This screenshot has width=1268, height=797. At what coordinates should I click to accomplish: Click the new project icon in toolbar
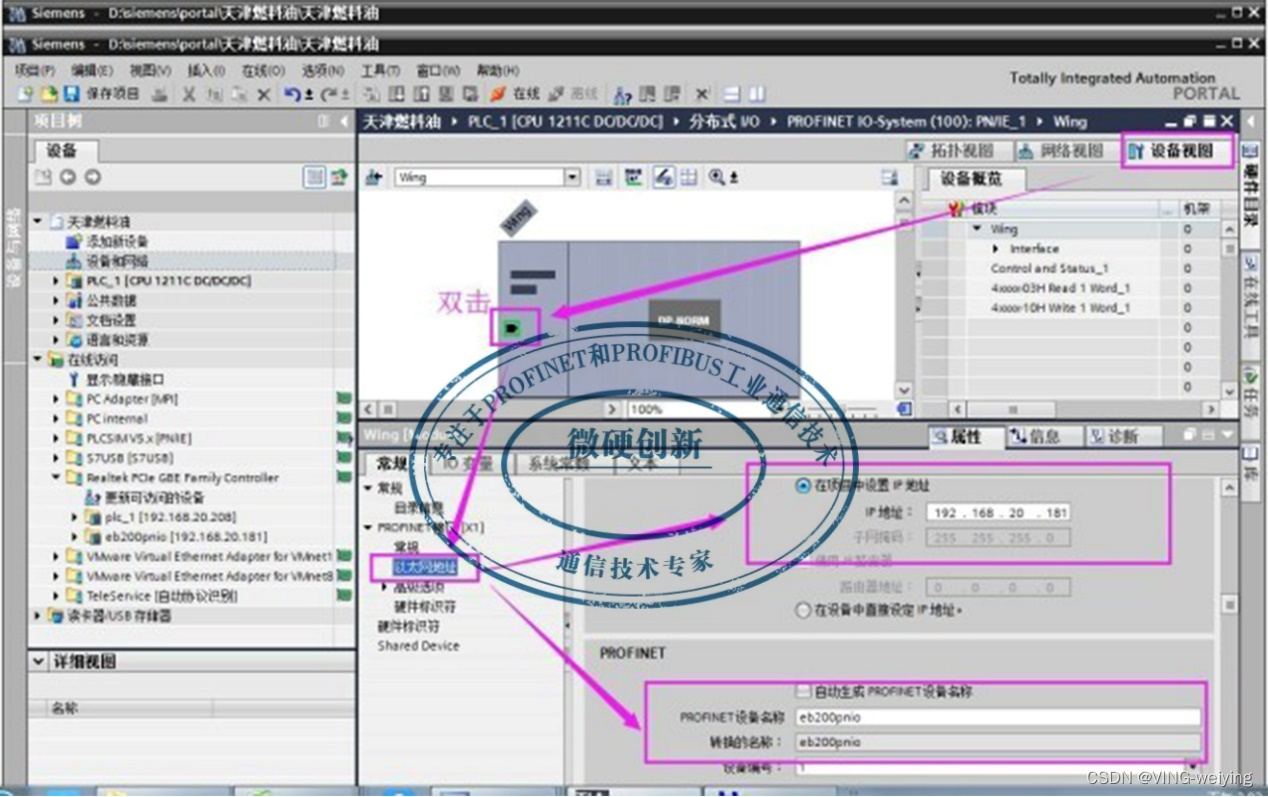tap(27, 94)
